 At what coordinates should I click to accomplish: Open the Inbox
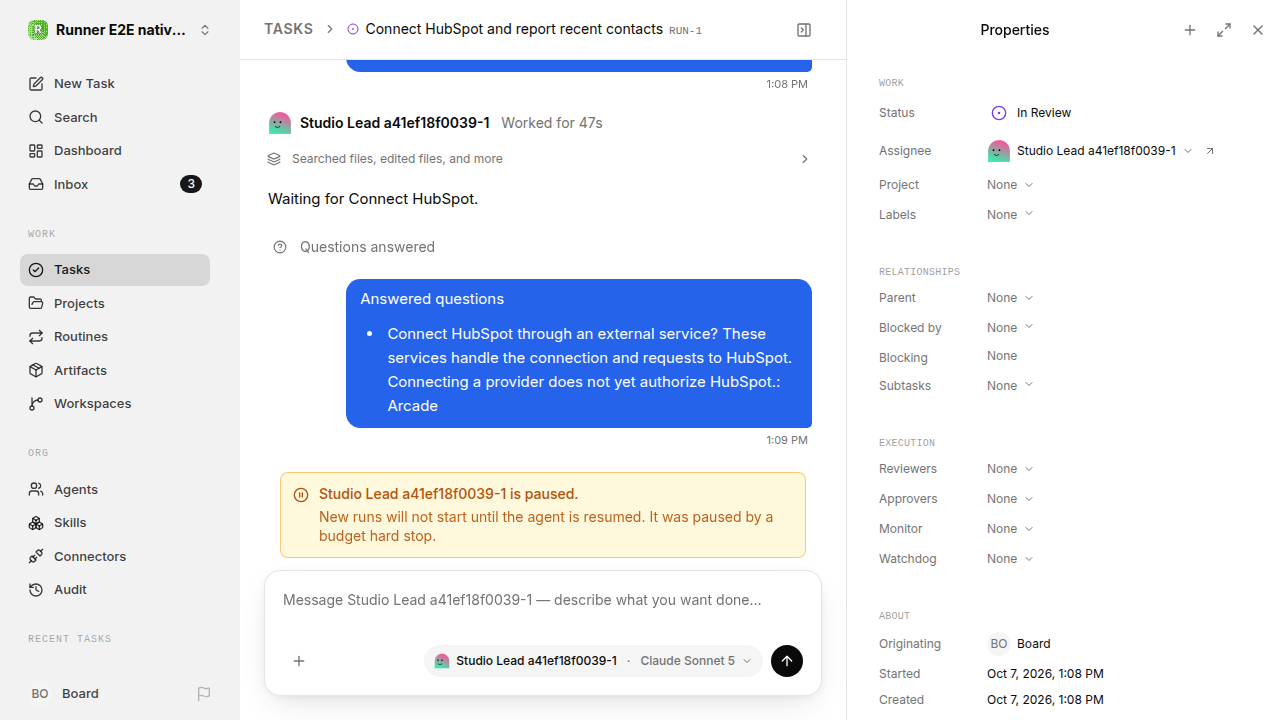pyautogui.click(x=115, y=184)
